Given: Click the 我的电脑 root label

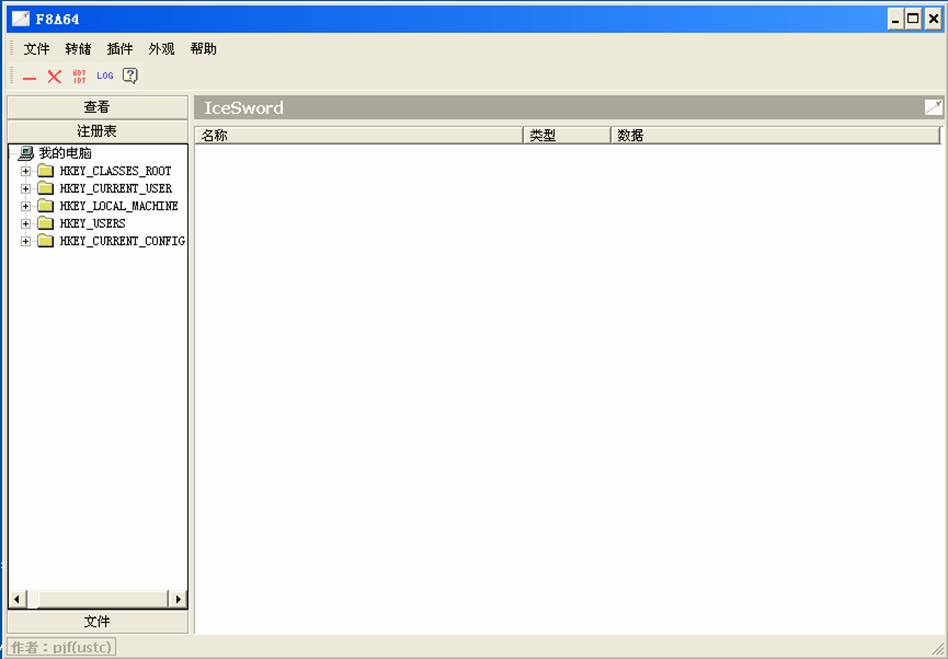Looking at the screenshot, I should click(x=65, y=153).
